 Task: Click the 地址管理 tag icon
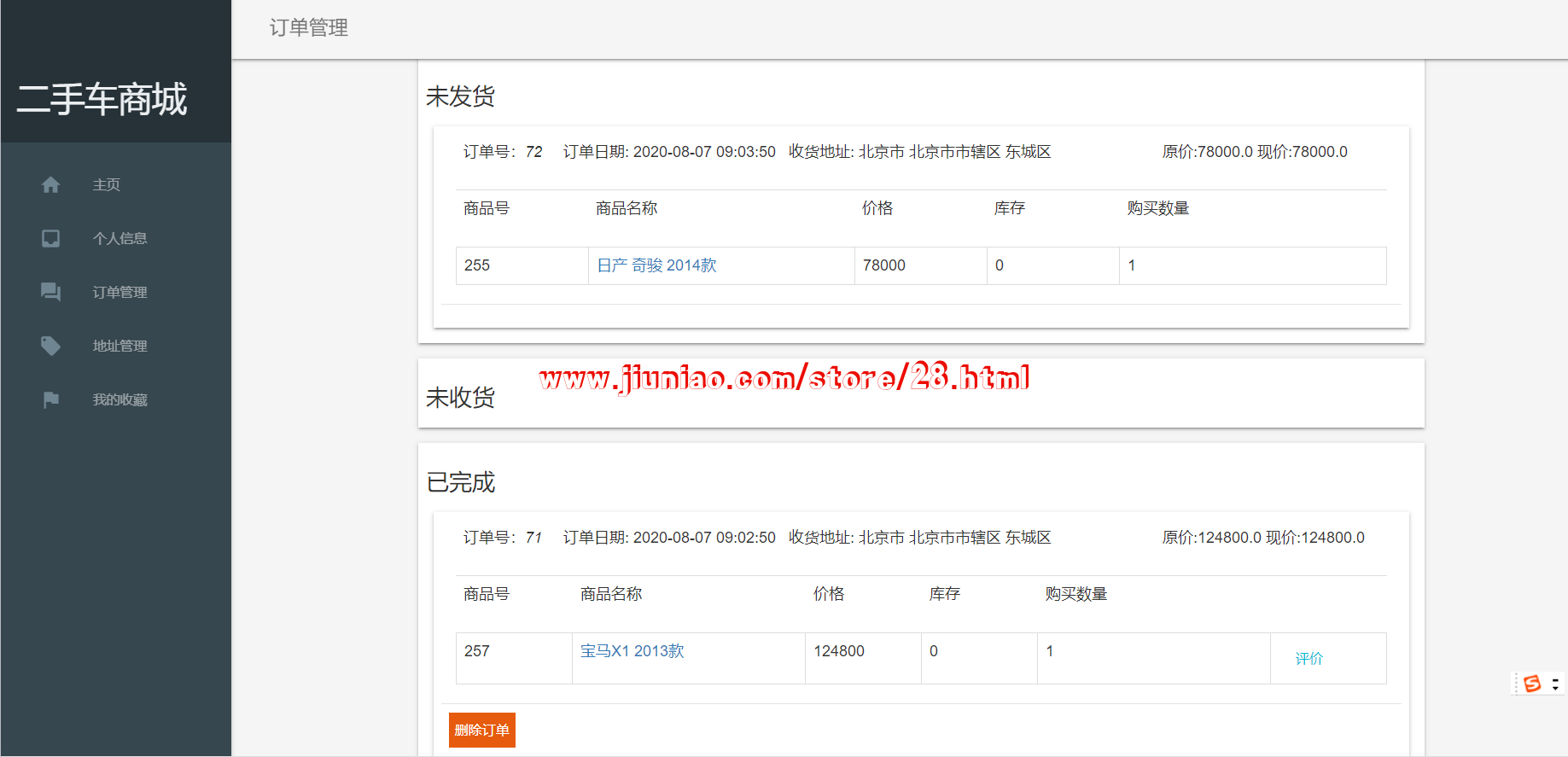click(x=50, y=346)
